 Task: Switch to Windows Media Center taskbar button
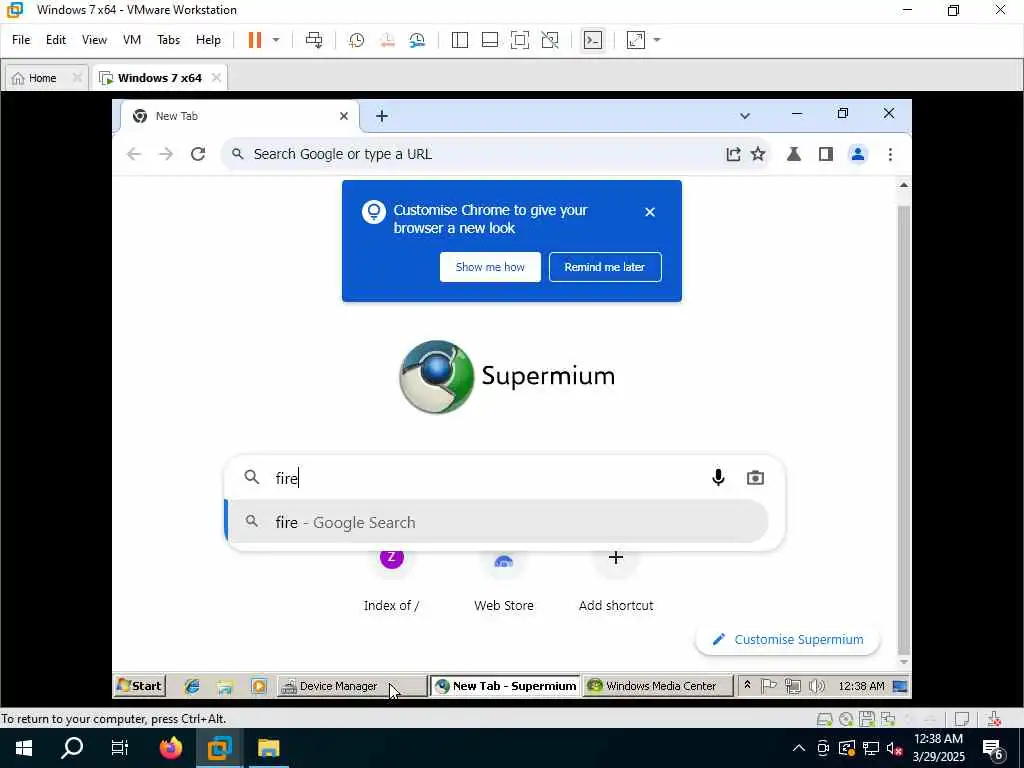(x=657, y=686)
